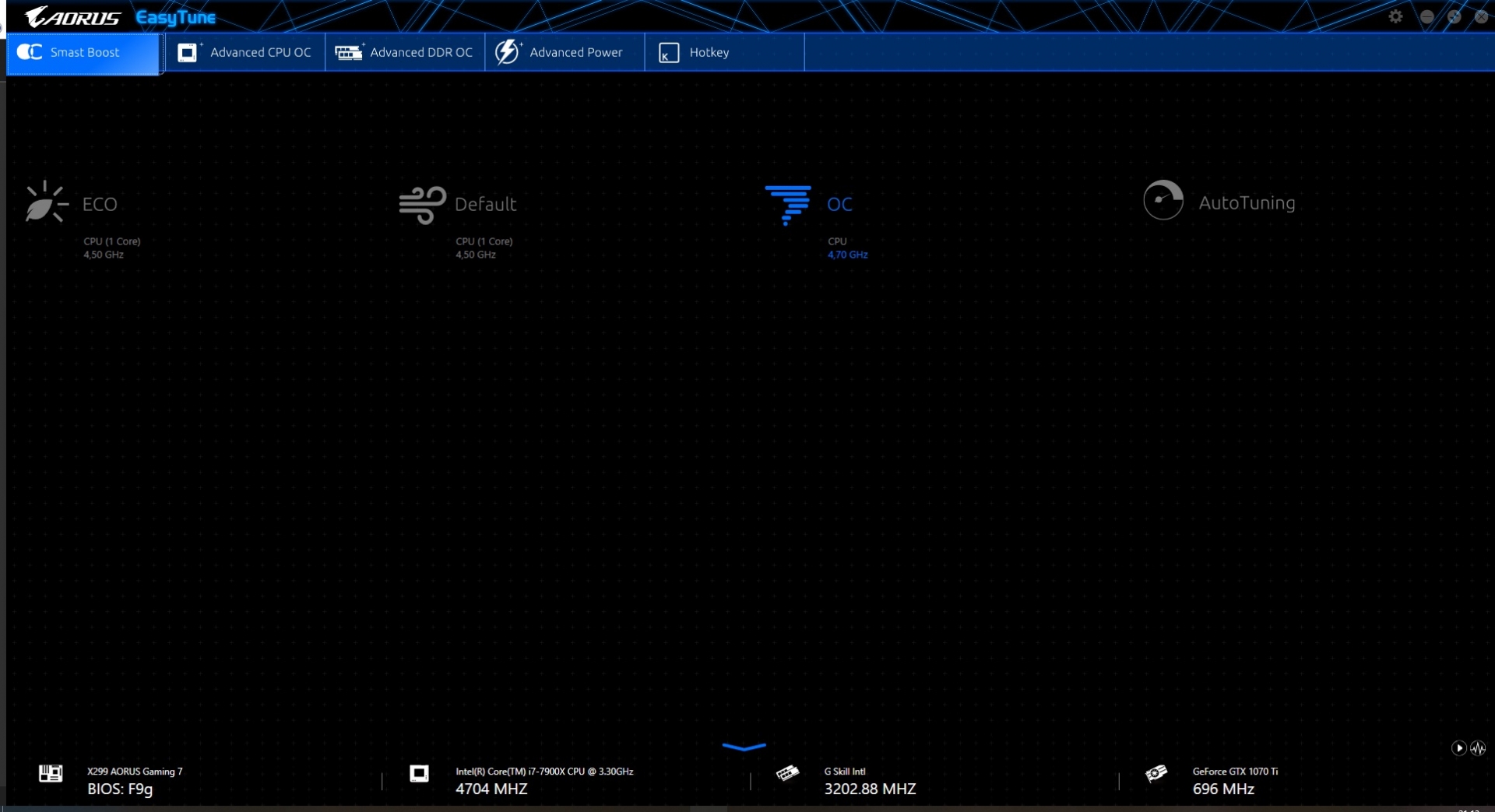This screenshot has width=1495, height=812.
Task: Select the Default mode label
Action: 485,205
